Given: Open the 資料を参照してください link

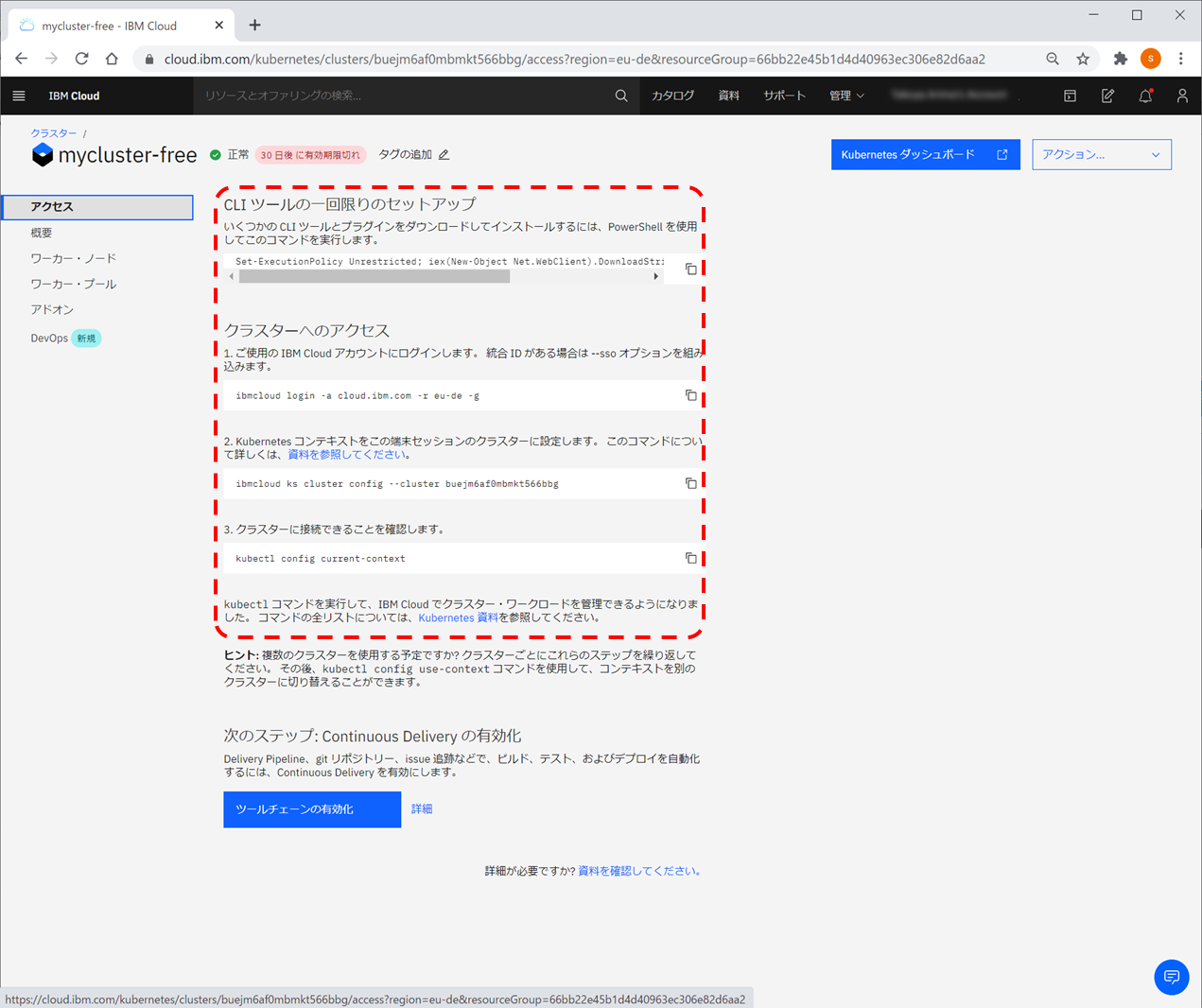Looking at the screenshot, I should [346, 455].
